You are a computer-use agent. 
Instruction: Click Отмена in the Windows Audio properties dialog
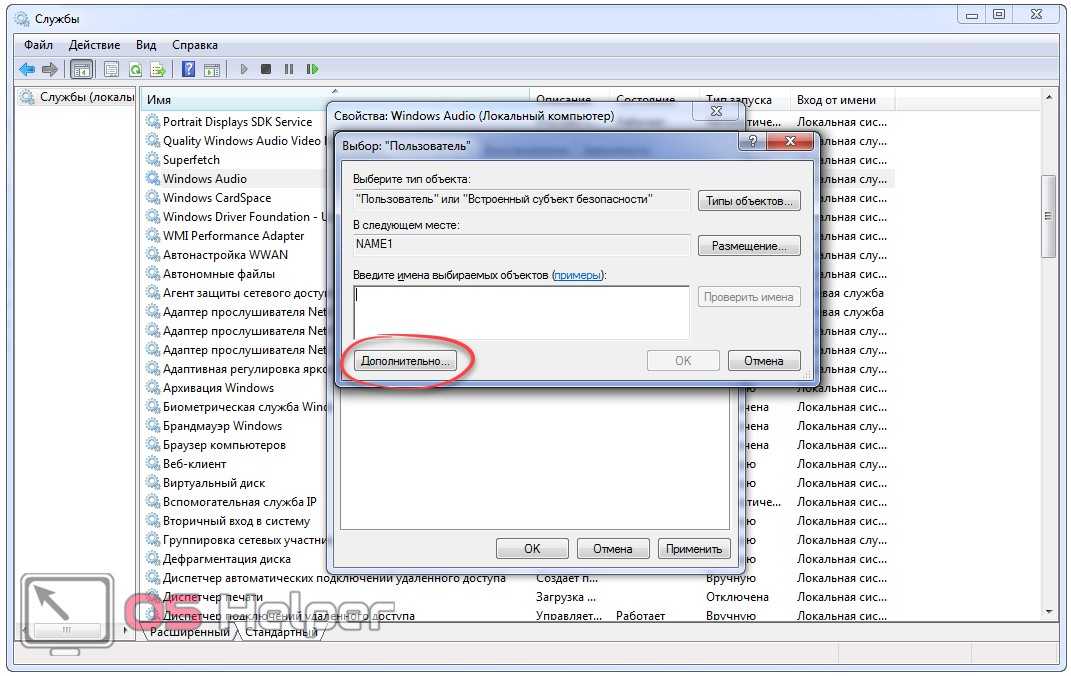click(x=613, y=548)
